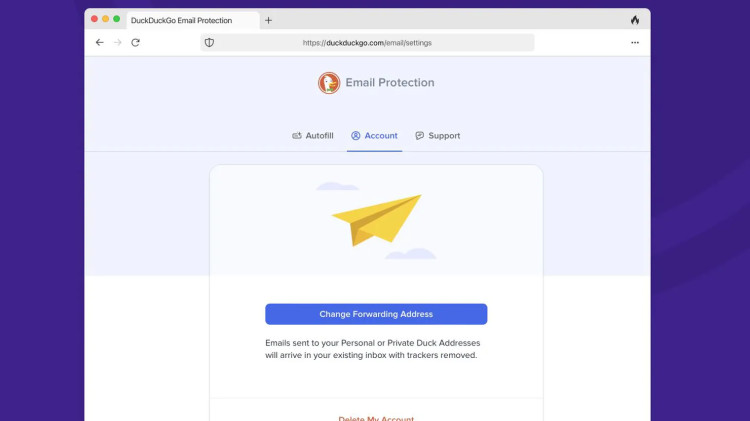Click Change Forwarding Address button

click(x=376, y=314)
